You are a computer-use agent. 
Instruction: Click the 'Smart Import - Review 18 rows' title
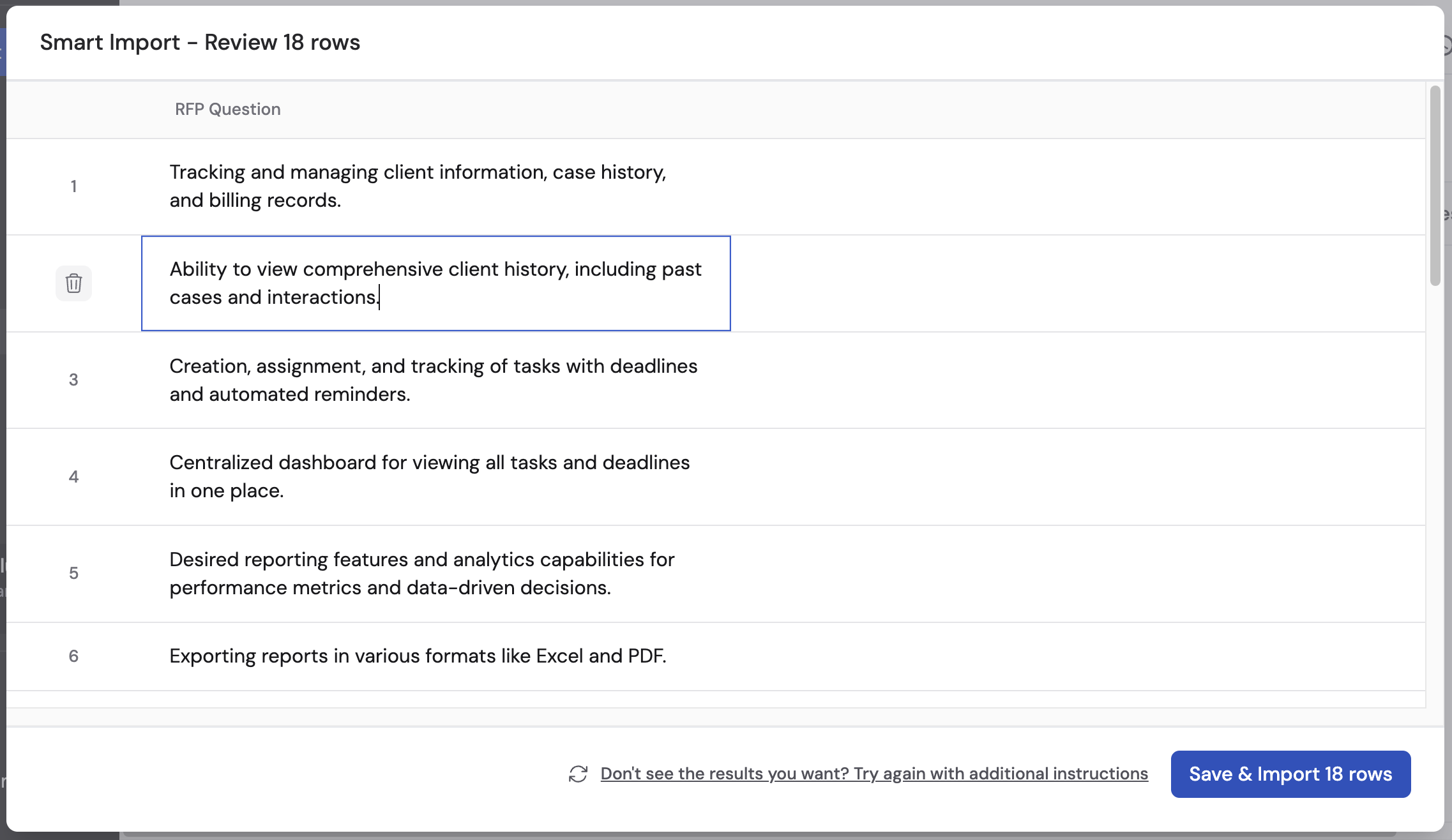(200, 42)
